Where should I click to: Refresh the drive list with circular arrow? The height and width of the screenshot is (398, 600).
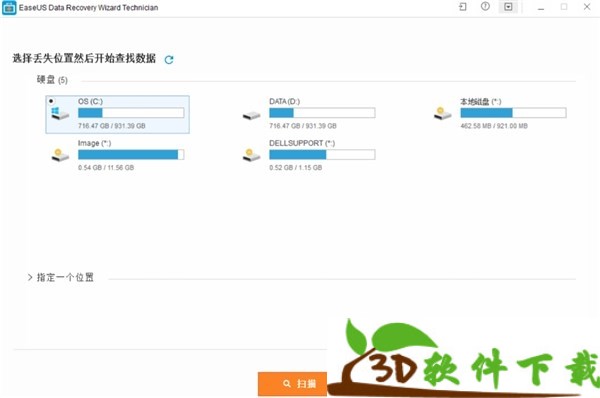point(169,59)
